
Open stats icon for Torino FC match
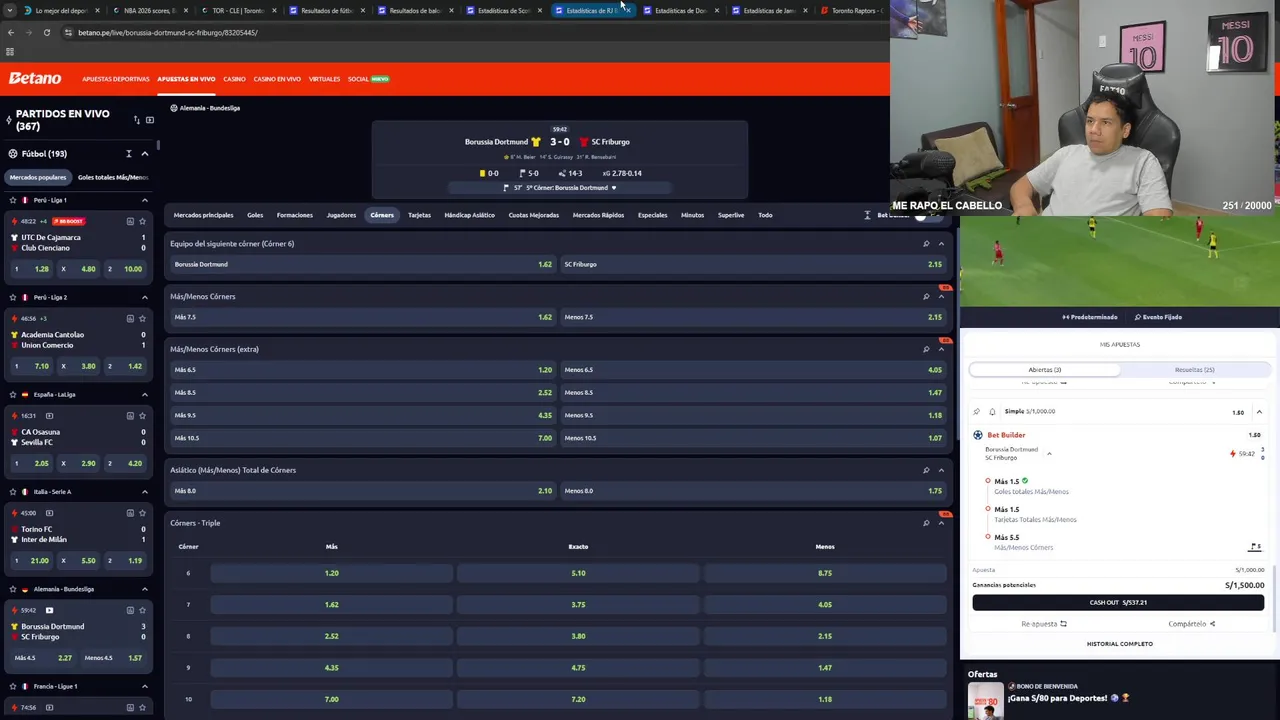point(130,513)
